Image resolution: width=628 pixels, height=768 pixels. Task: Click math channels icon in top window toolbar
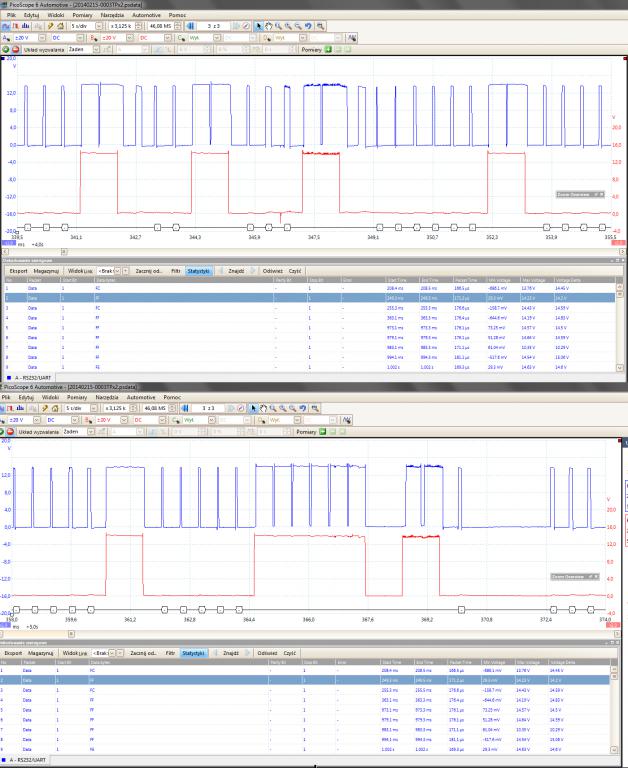pos(352,38)
